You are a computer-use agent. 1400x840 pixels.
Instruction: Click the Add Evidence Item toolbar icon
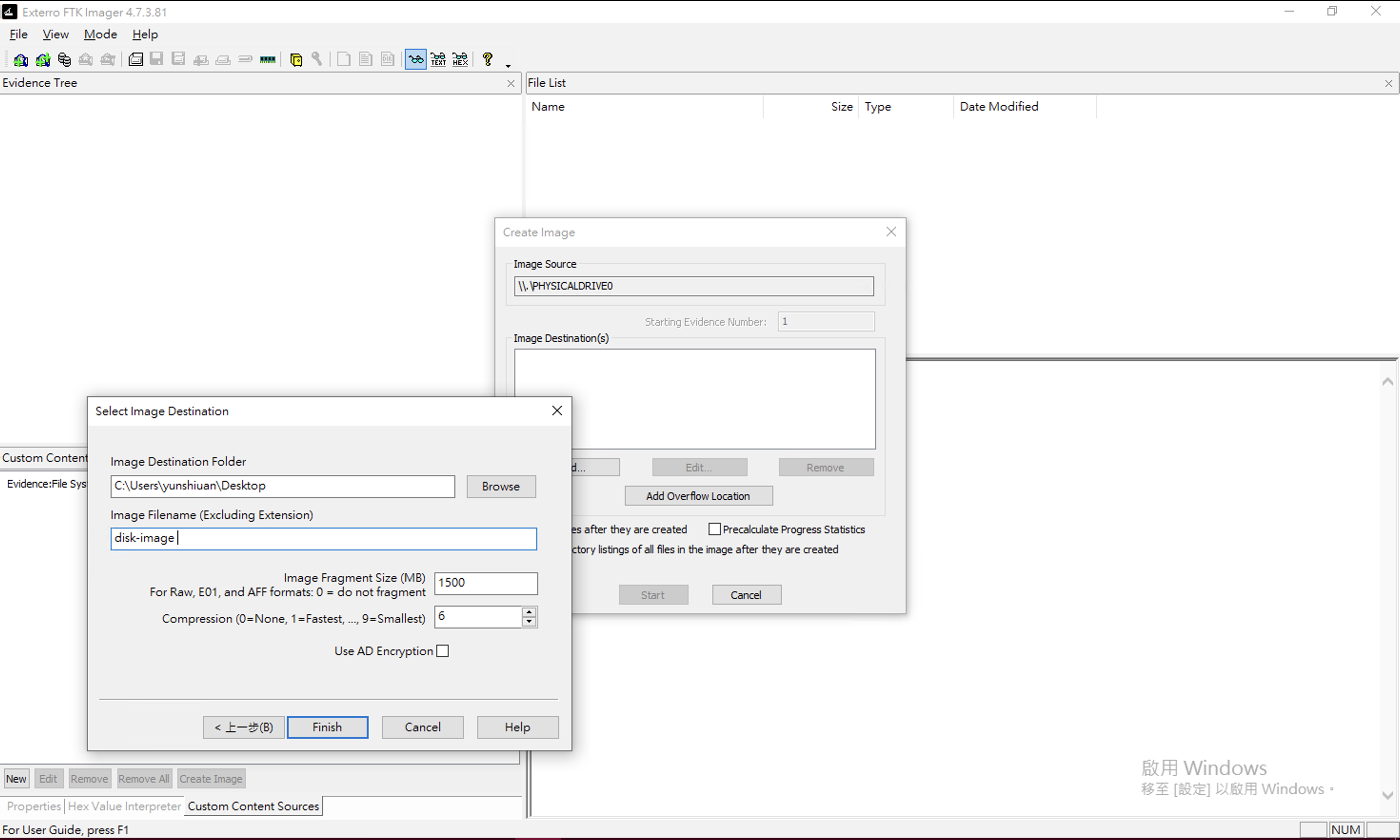click(20, 60)
